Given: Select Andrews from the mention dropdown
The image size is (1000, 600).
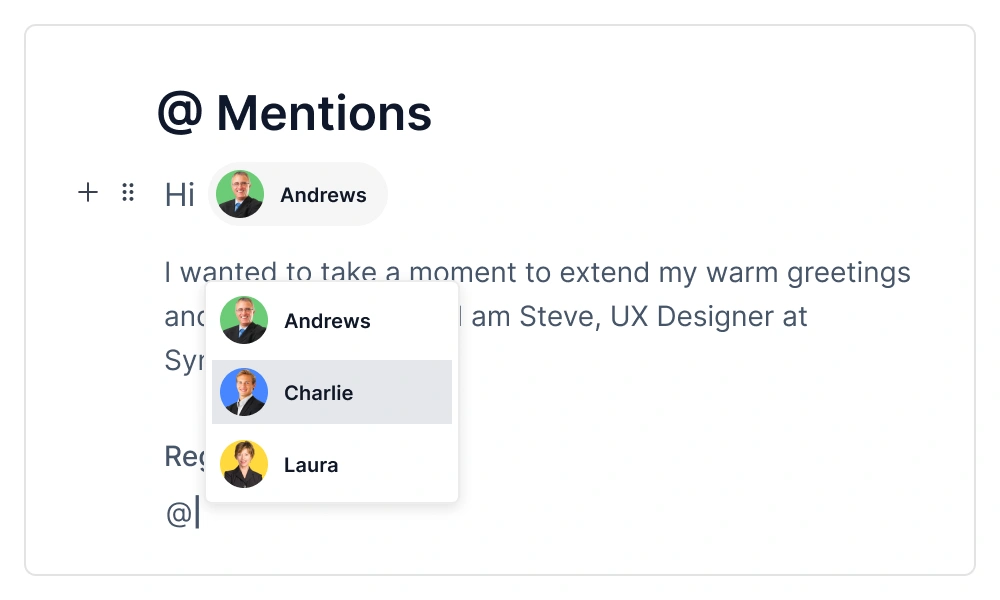Looking at the screenshot, I should click(331, 320).
